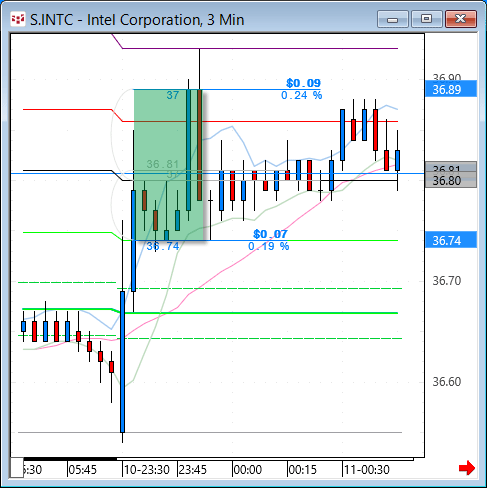The image size is (487, 488).
Task: Click the window title S.INTC - Intel Corporation
Action: tap(137, 20)
